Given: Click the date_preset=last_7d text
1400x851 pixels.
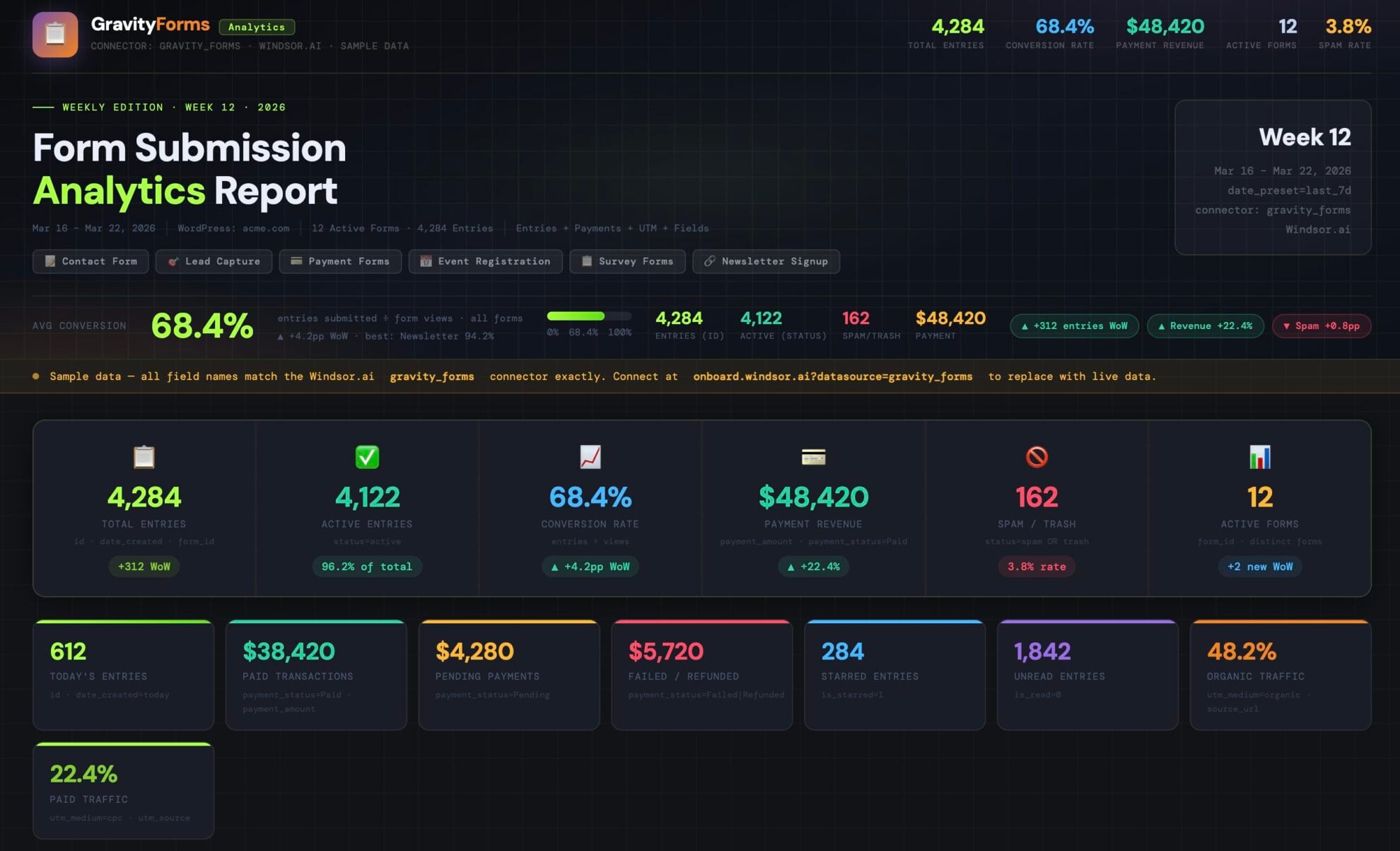Looking at the screenshot, I should click(x=1289, y=190).
